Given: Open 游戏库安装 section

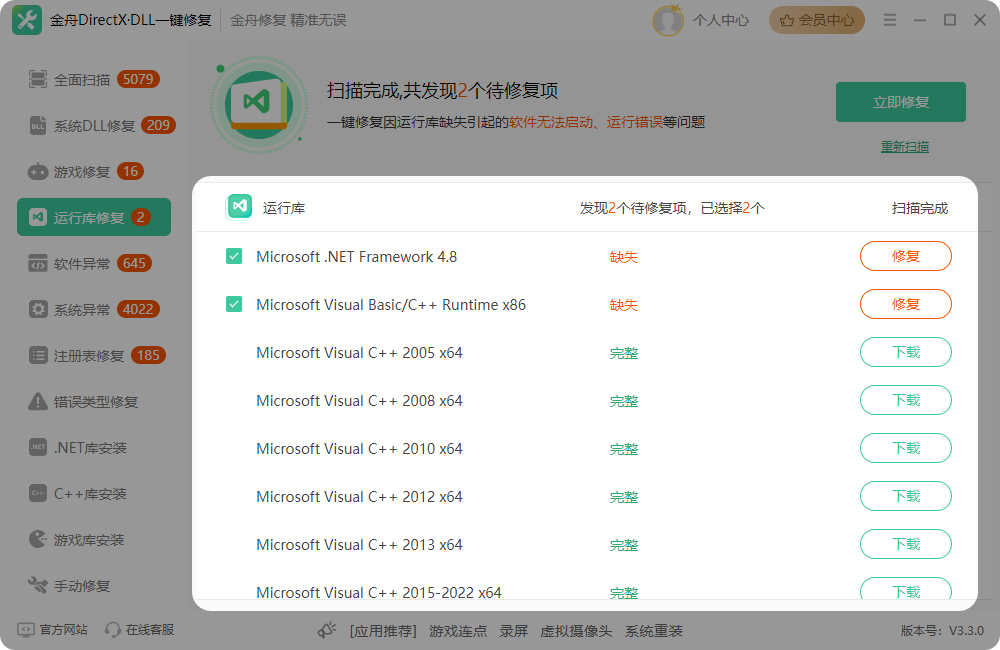Looking at the screenshot, I should [x=94, y=540].
